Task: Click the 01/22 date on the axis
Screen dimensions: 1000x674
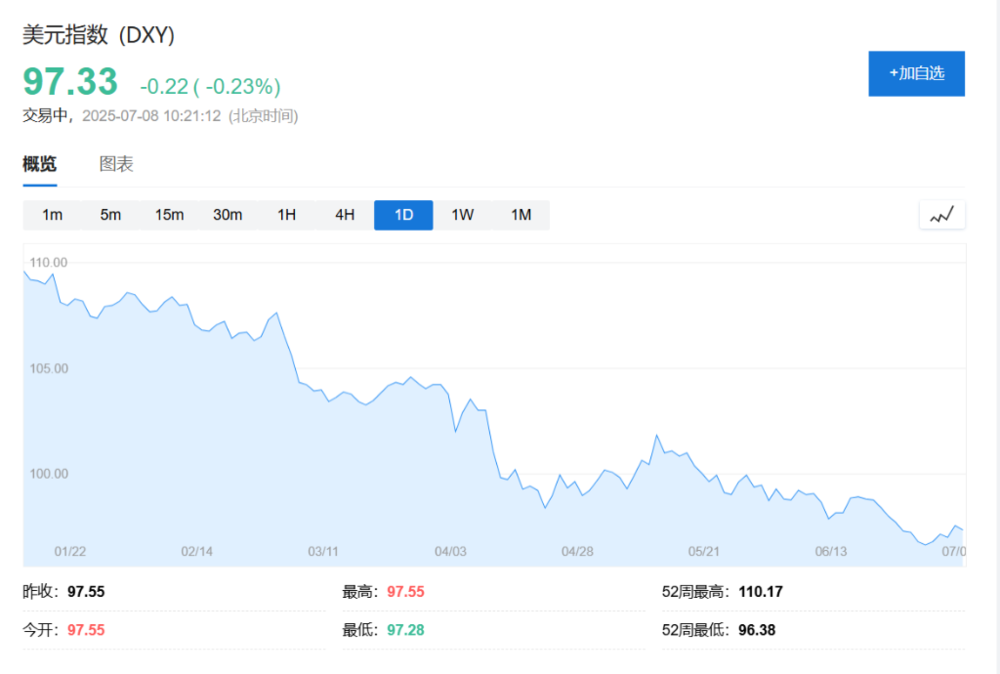Action: click(x=70, y=551)
